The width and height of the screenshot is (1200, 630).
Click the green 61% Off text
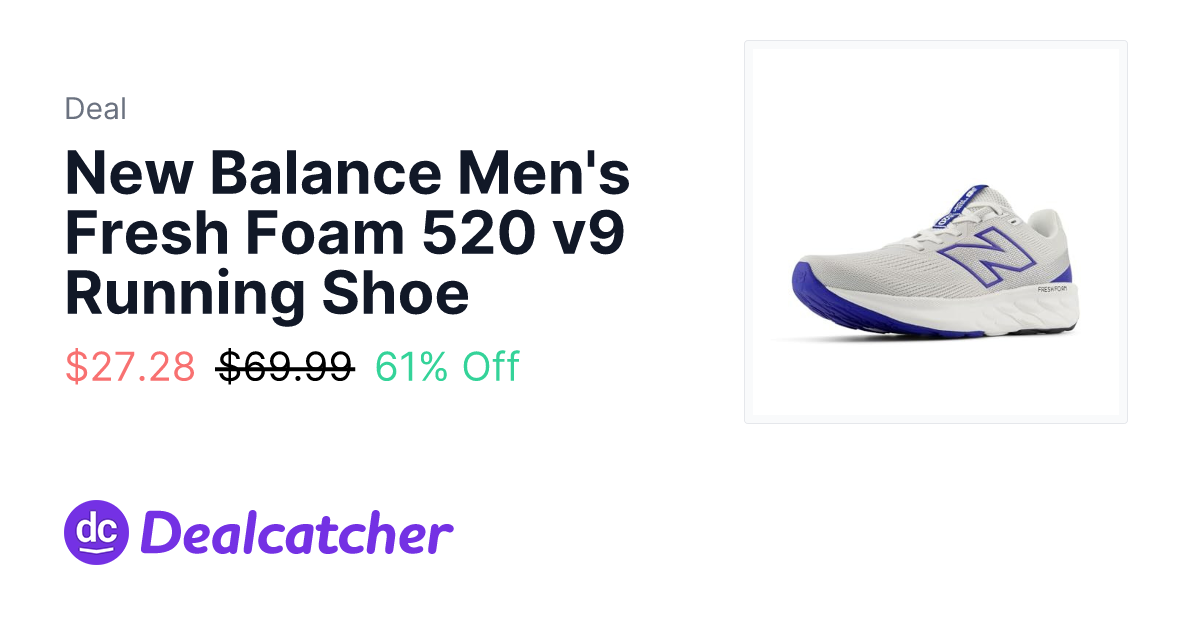(x=447, y=367)
